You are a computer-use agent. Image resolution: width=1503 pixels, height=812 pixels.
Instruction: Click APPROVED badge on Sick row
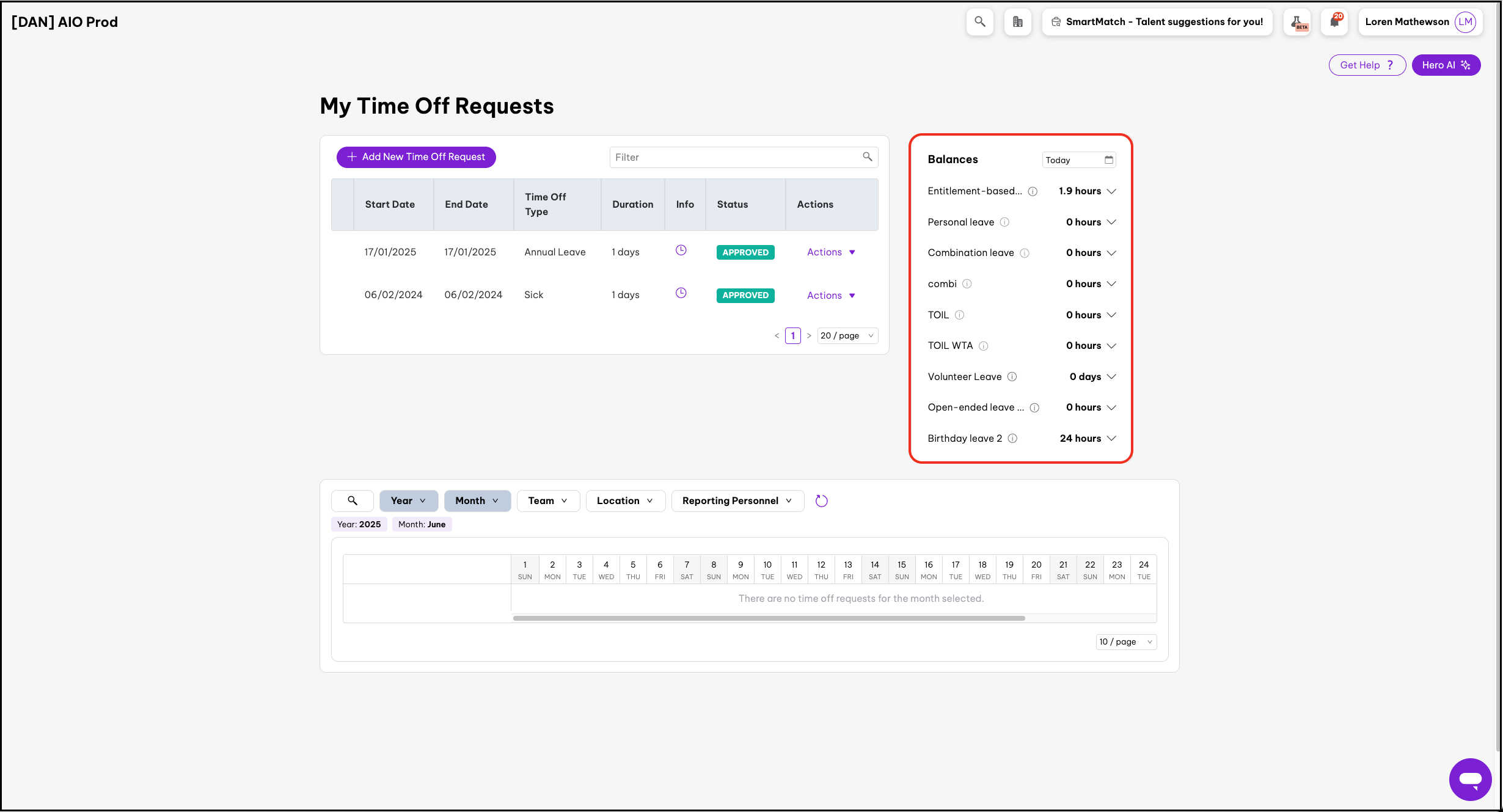(x=745, y=296)
